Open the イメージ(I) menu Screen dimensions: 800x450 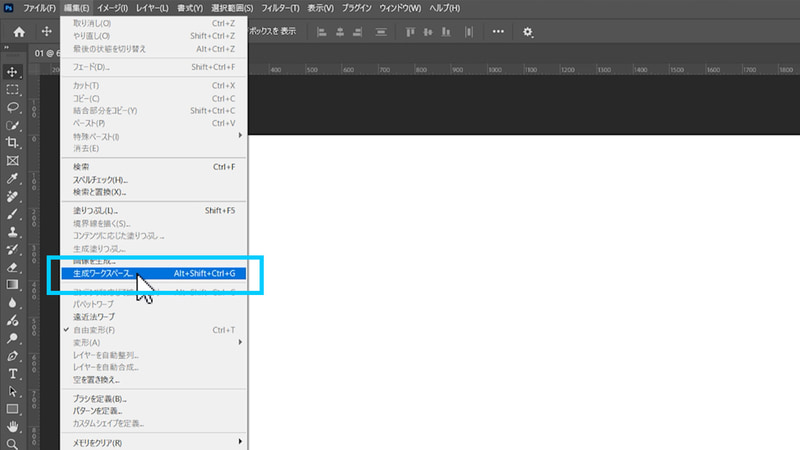point(112,8)
